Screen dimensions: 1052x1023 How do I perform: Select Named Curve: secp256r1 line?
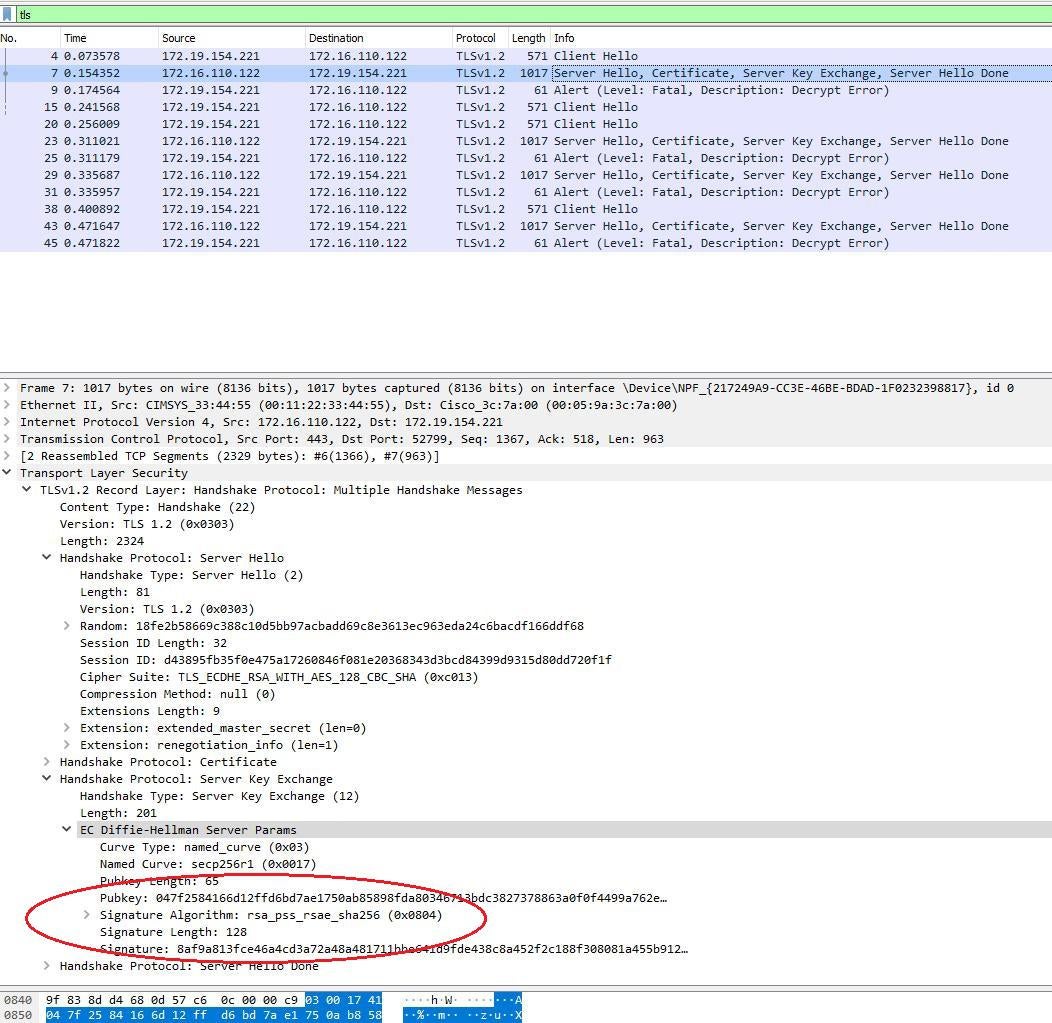point(208,864)
